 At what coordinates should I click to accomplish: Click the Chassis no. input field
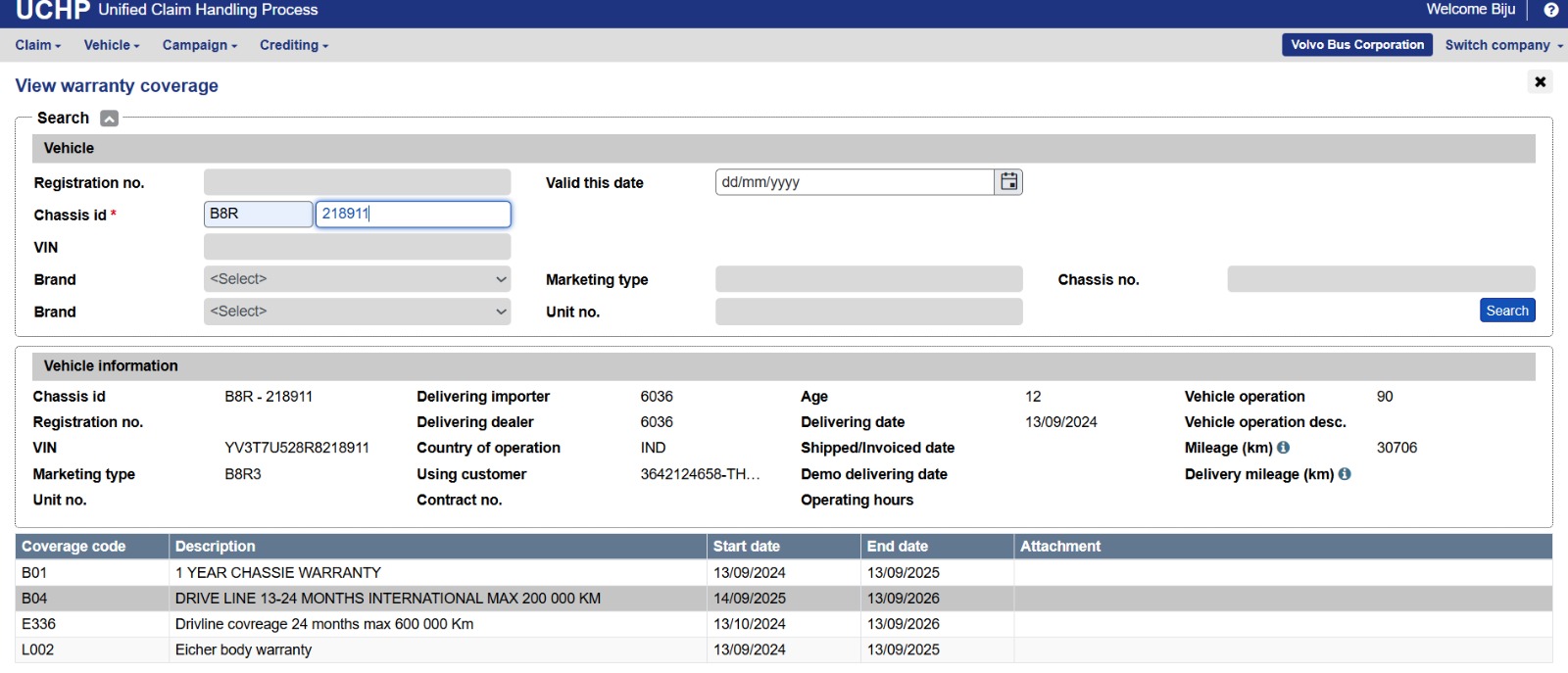tap(1381, 279)
